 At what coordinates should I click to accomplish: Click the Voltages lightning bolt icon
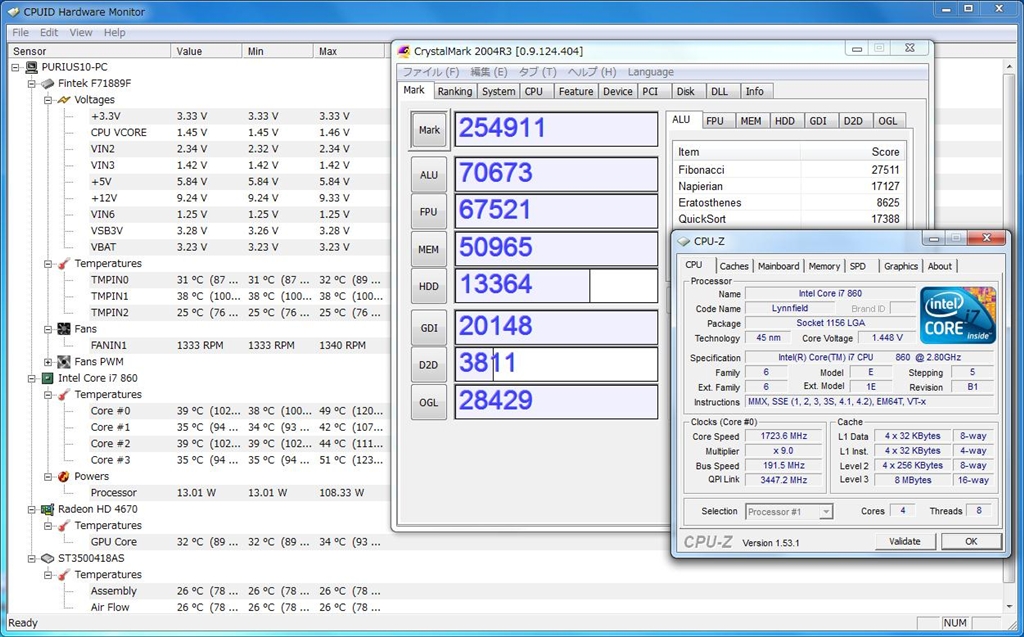[63, 100]
